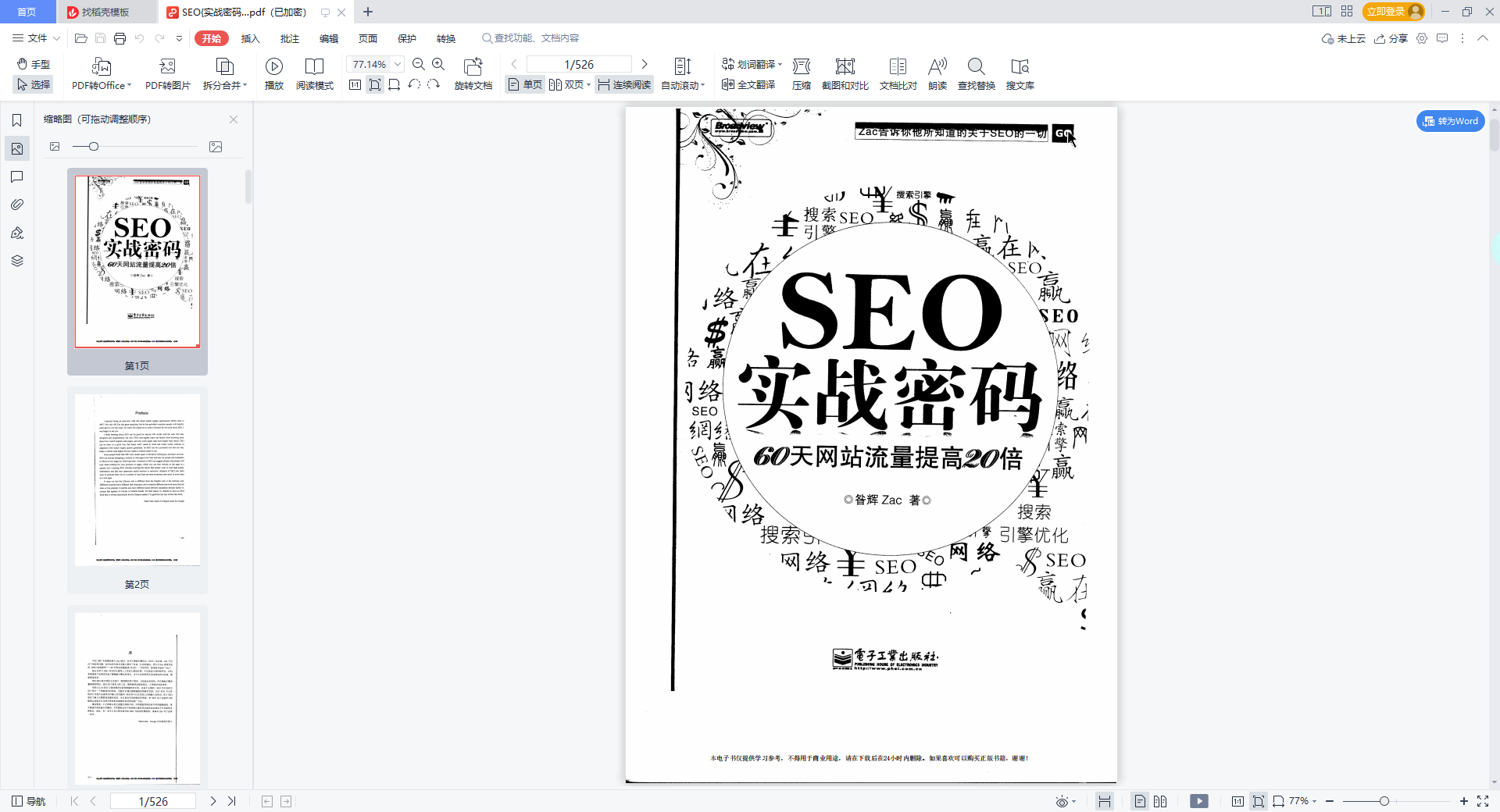Open the 文件 menu dropdown
The width and height of the screenshot is (1500, 812).
pos(37,38)
